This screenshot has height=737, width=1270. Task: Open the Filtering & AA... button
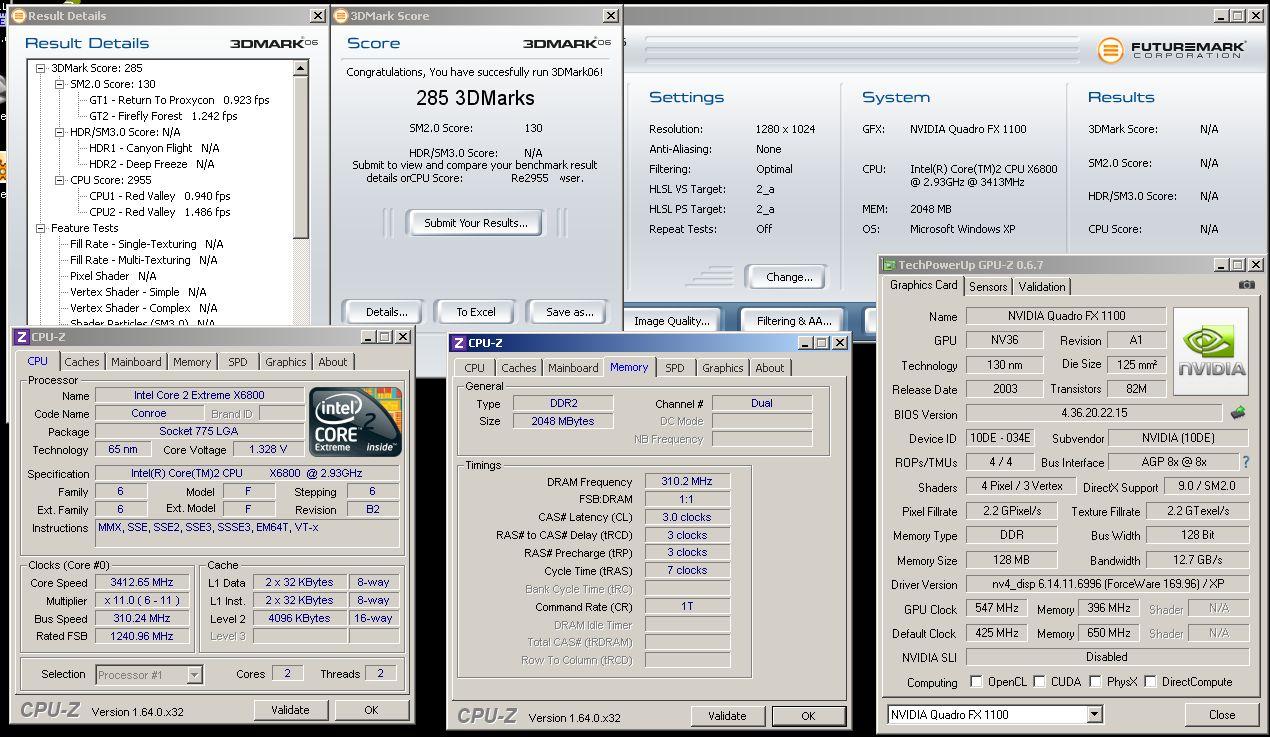point(794,321)
